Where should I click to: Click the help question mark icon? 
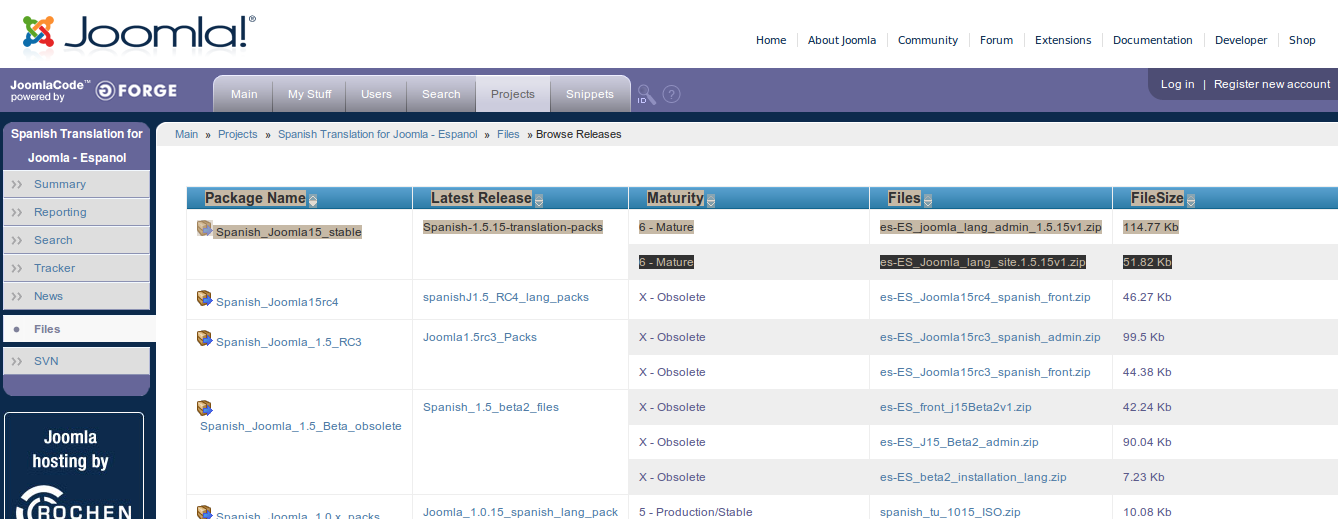pyautogui.click(x=672, y=94)
